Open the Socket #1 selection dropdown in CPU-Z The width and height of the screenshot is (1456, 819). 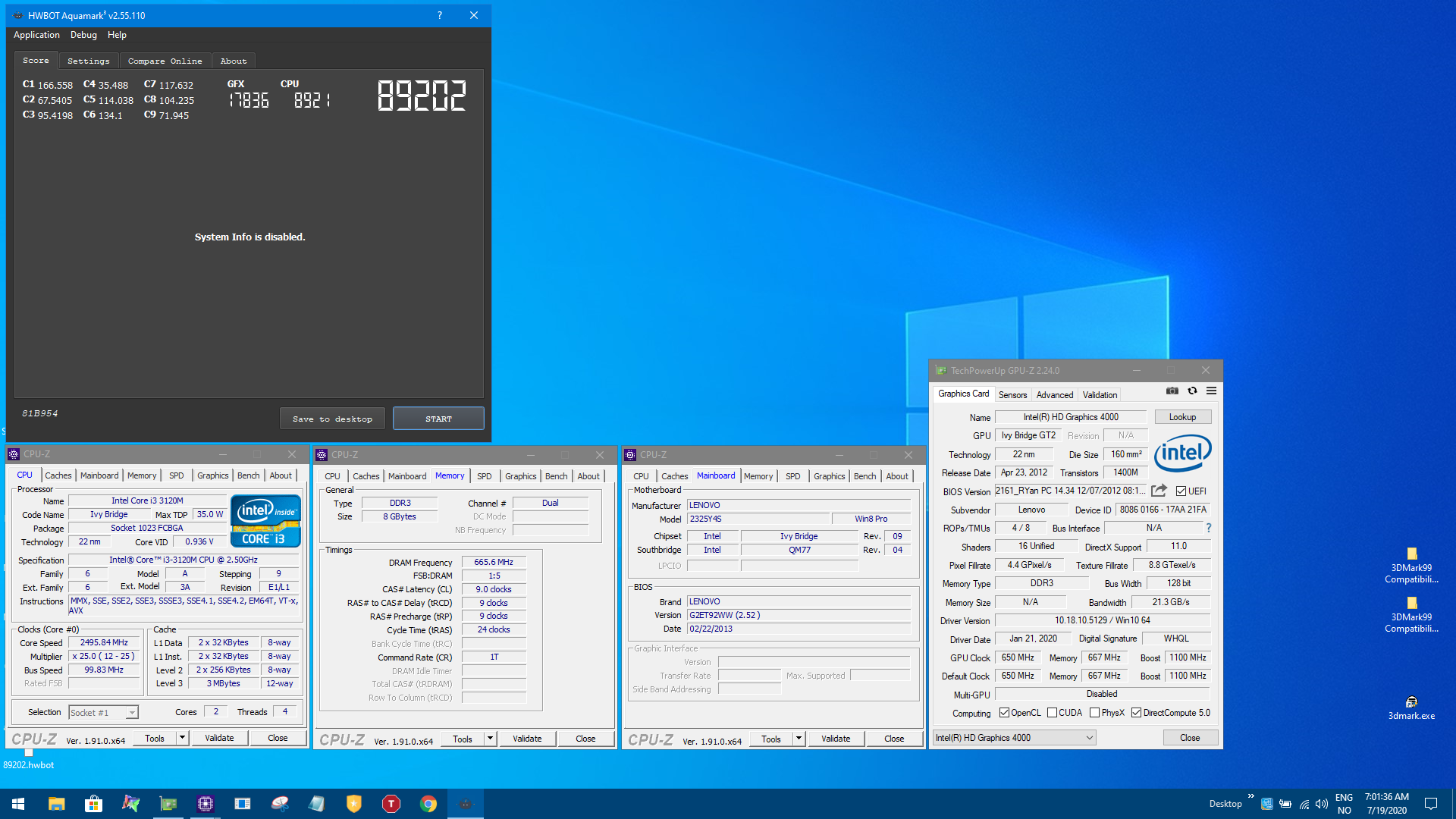coord(103,713)
